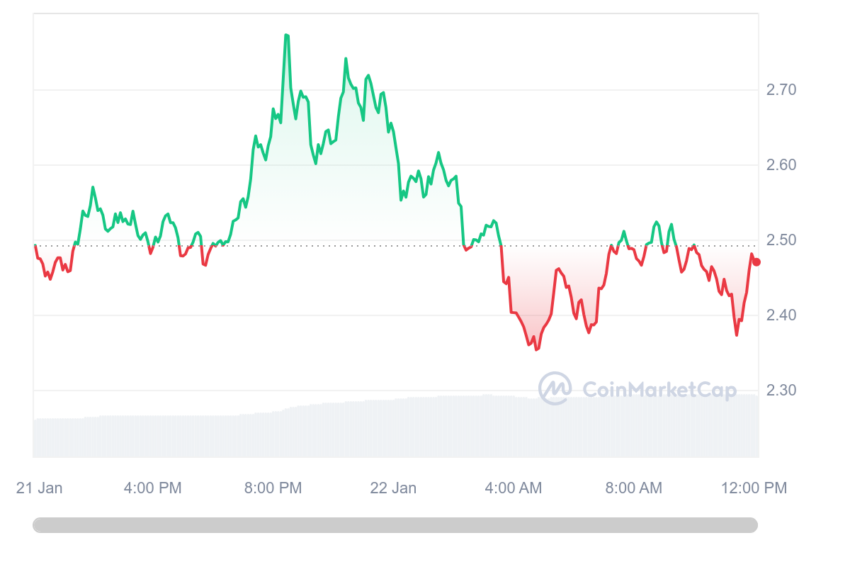850x567 pixels.
Task: Click the CoinMarketCap logo icon watermark
Action: click(555, 388)
